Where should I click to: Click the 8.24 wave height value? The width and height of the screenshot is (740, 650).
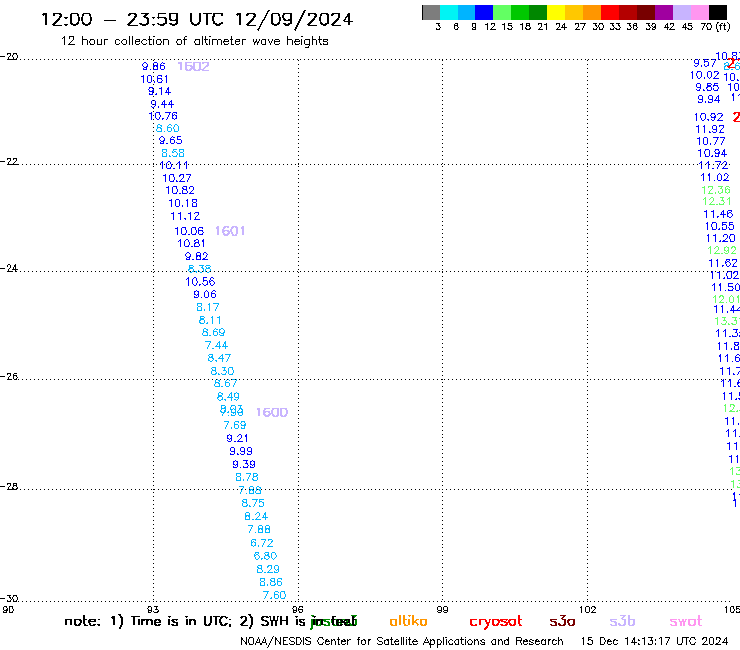(256, 516)
